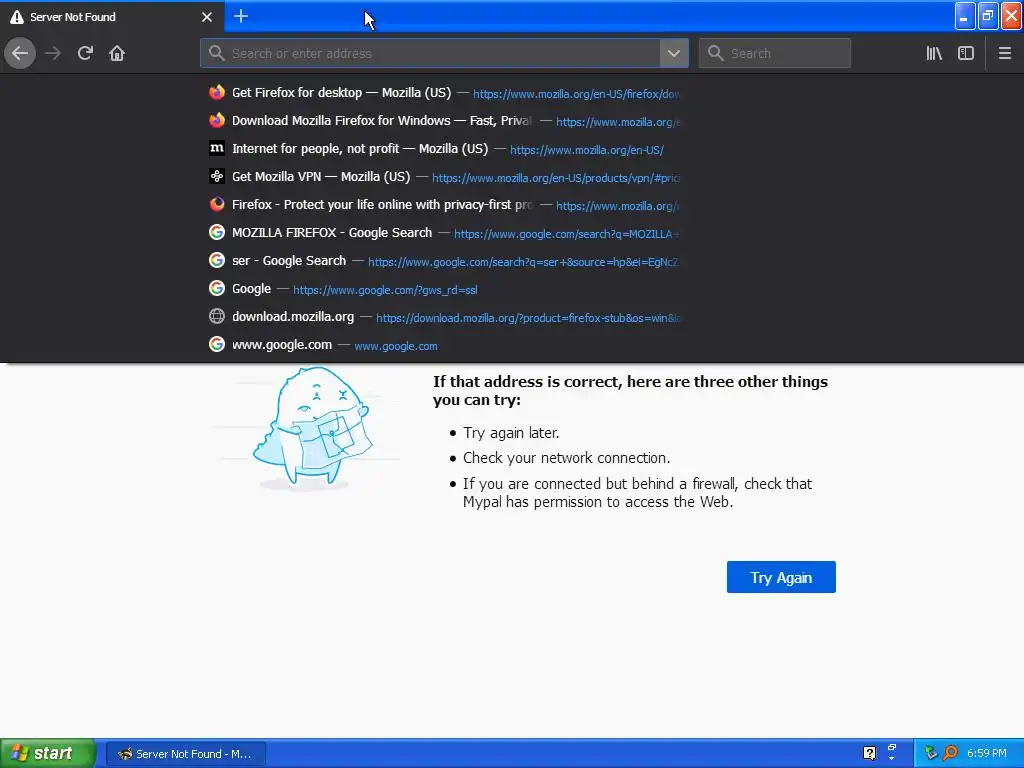Reload the current page
The image size is (1024, 768).
pyautogui.click(x=85, y=53)
